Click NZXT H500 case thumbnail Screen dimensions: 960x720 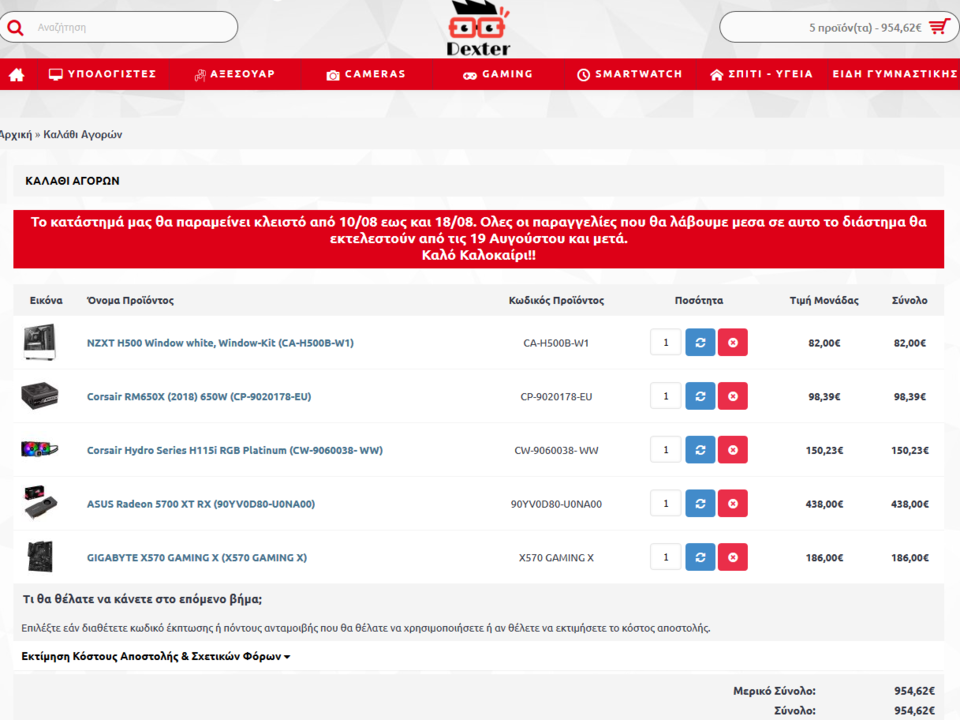tap(40, 342)
